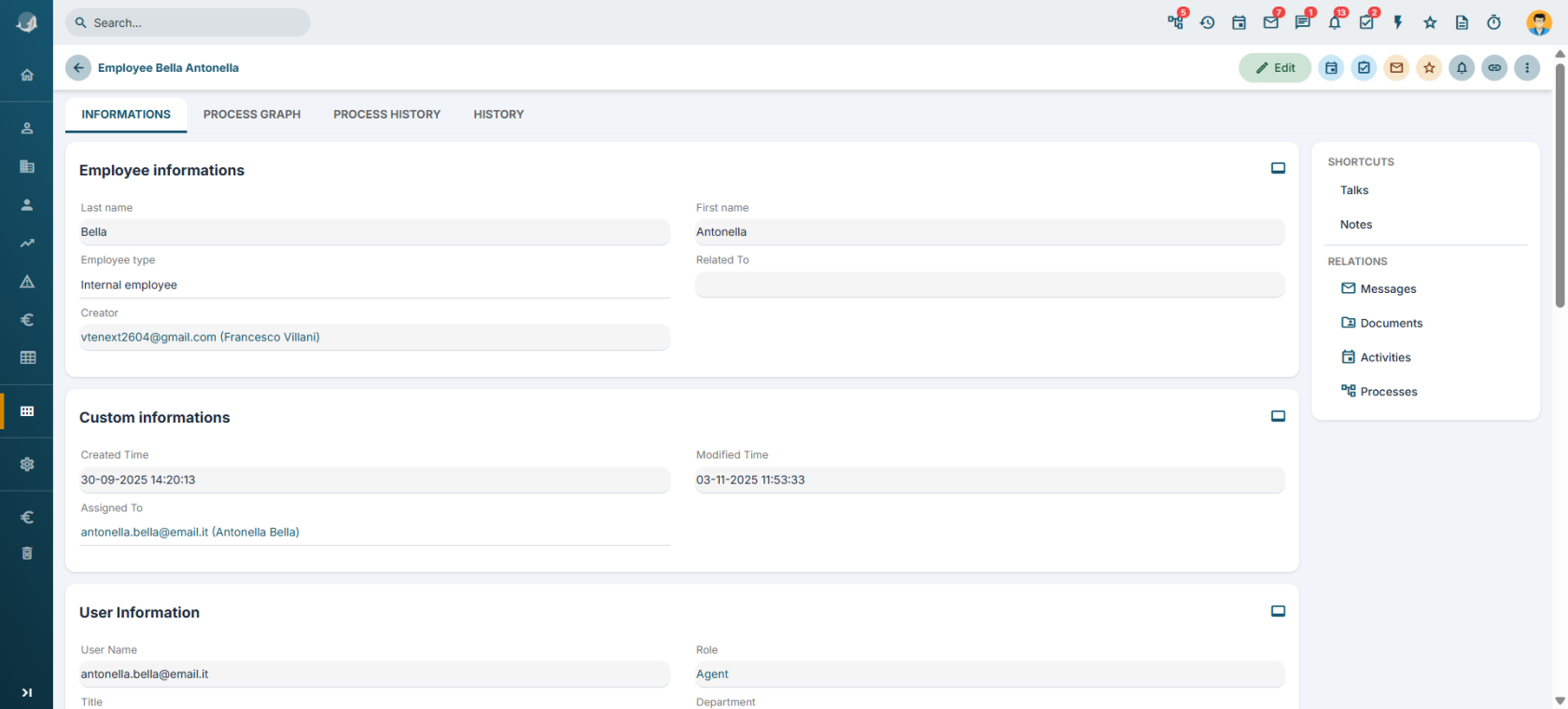
Task: Open the document page icon in top bar
Action: pyautogui.click(x=1462, y=22)
